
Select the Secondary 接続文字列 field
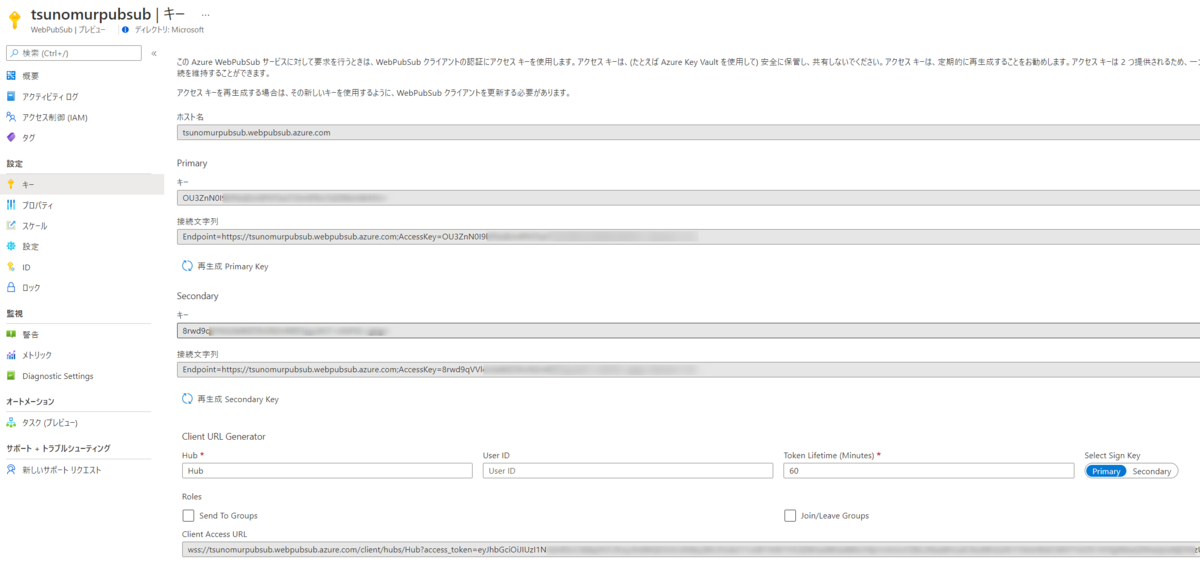coord(688,369)
